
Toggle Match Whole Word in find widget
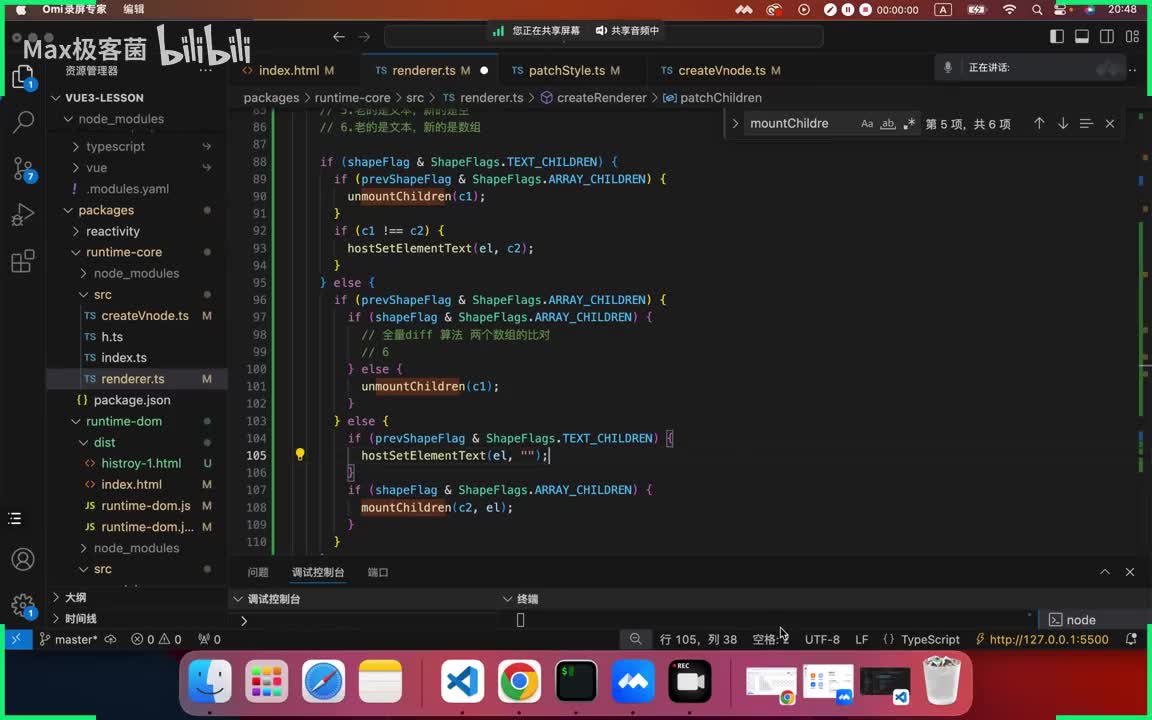[x=888, y=124]
